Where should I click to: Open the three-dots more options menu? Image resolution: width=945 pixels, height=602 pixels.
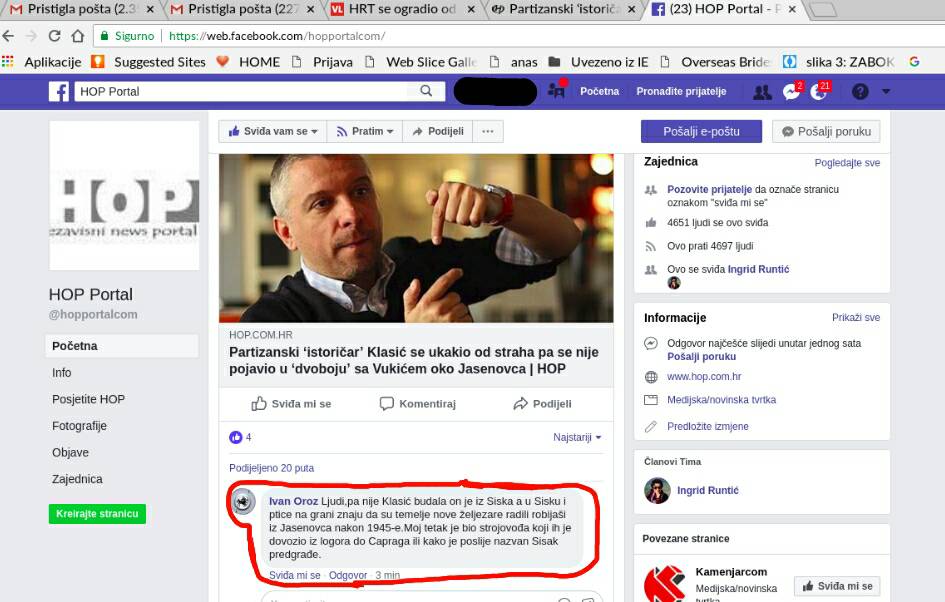pyautogui.click(x=487, y=131)
